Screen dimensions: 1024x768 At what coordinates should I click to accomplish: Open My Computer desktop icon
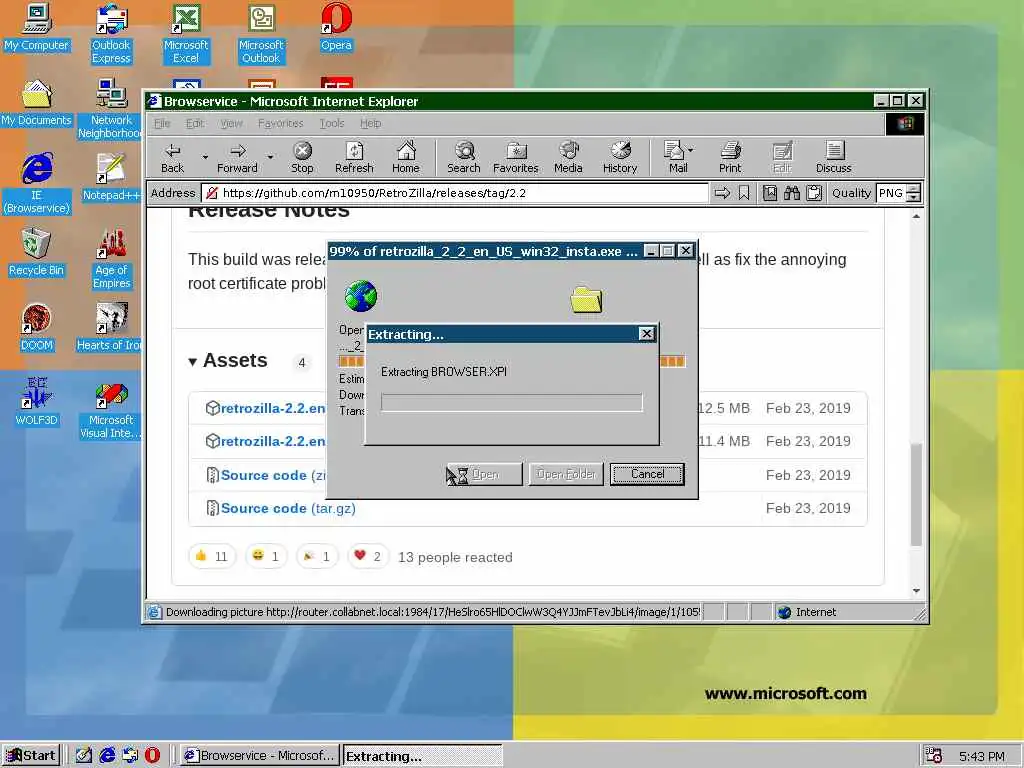[36, 27]
